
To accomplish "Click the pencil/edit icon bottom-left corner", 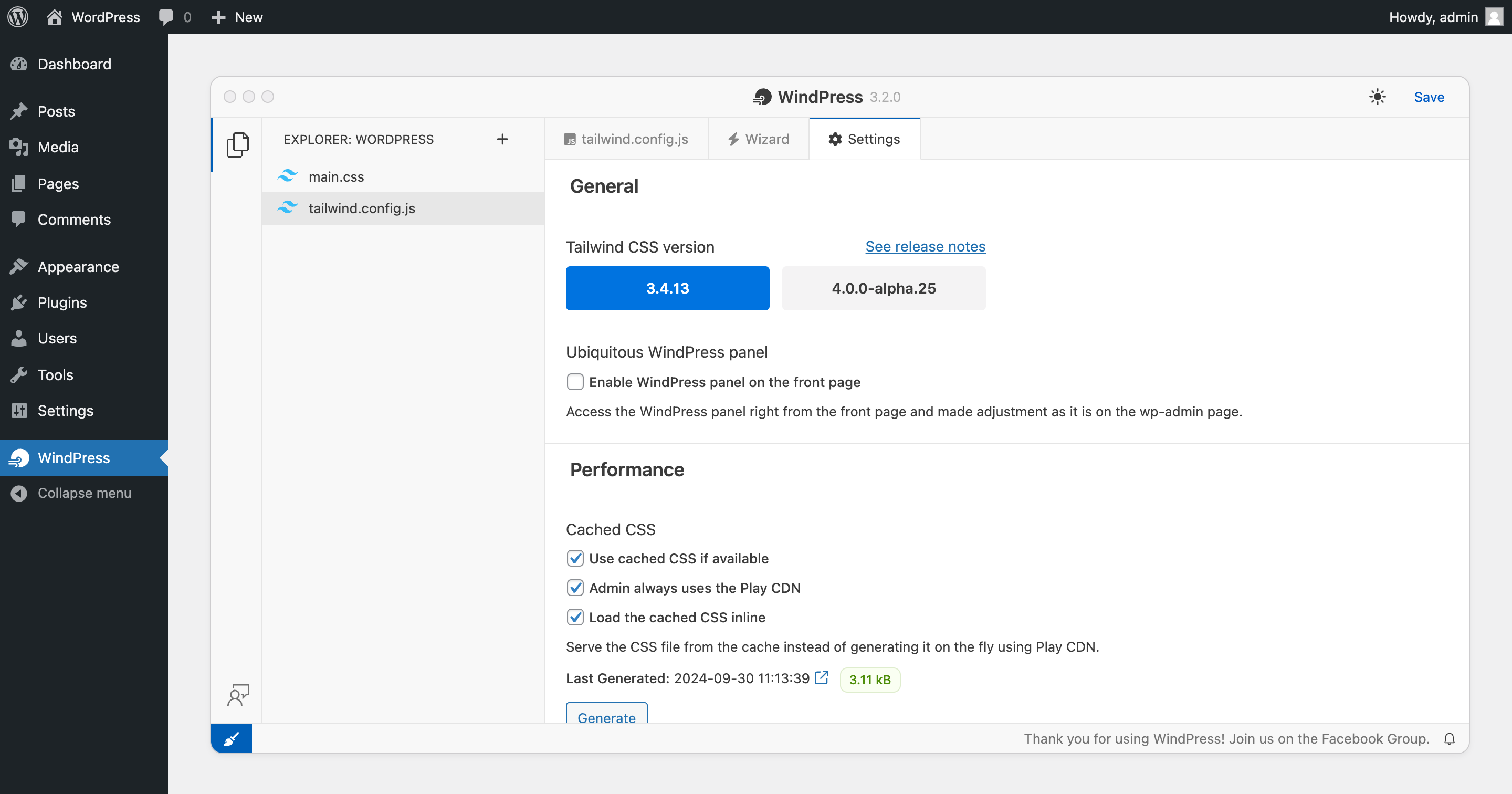I will (231, 739).
